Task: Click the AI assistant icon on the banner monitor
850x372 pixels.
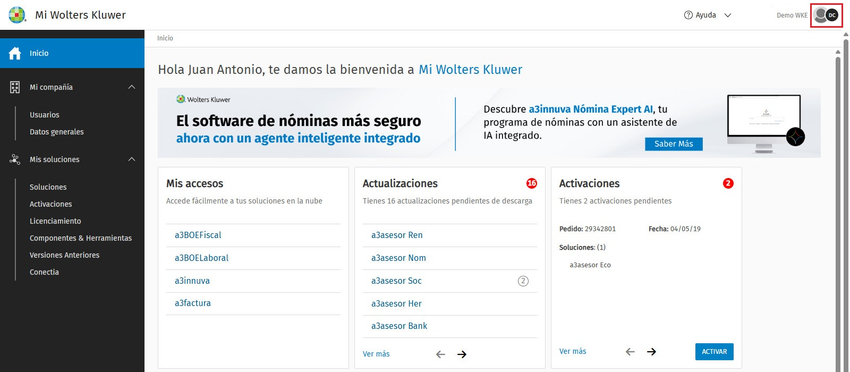Action: pos(795,137)
